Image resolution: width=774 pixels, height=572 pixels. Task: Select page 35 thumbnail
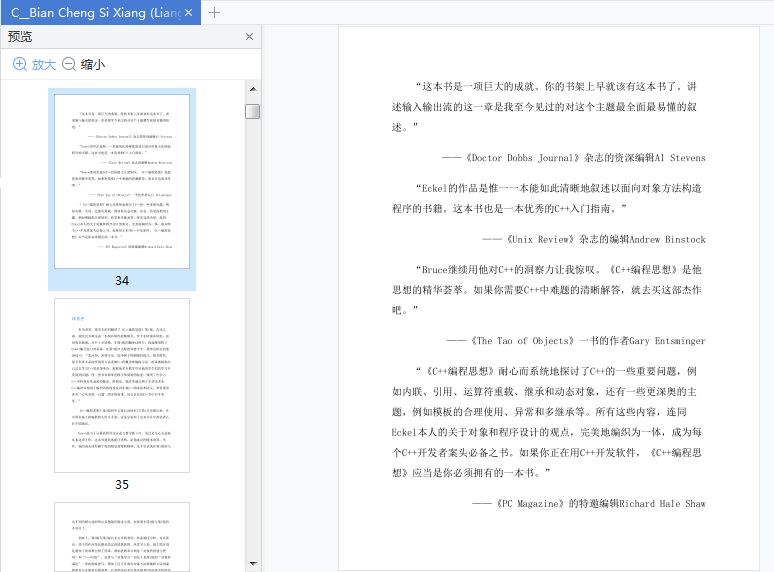(x=122, y=385)
